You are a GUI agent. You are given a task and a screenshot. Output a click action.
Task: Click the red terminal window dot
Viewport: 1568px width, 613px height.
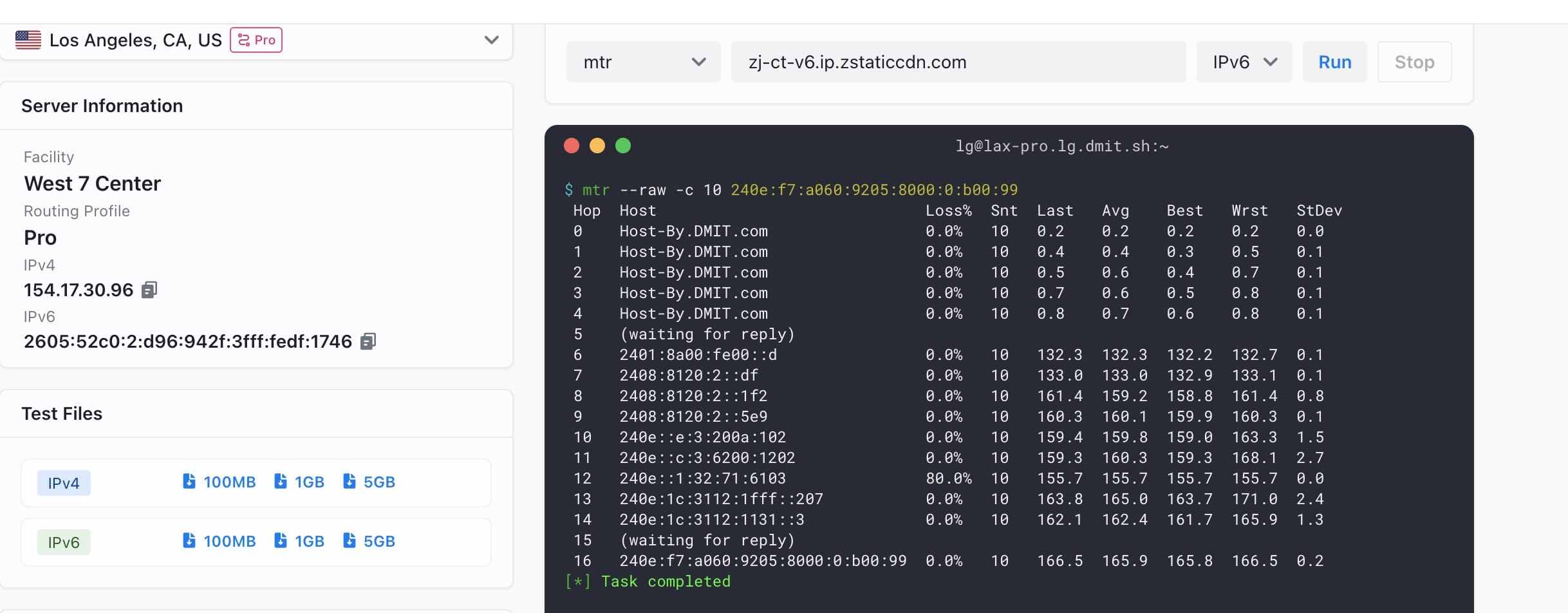(572, 146)
